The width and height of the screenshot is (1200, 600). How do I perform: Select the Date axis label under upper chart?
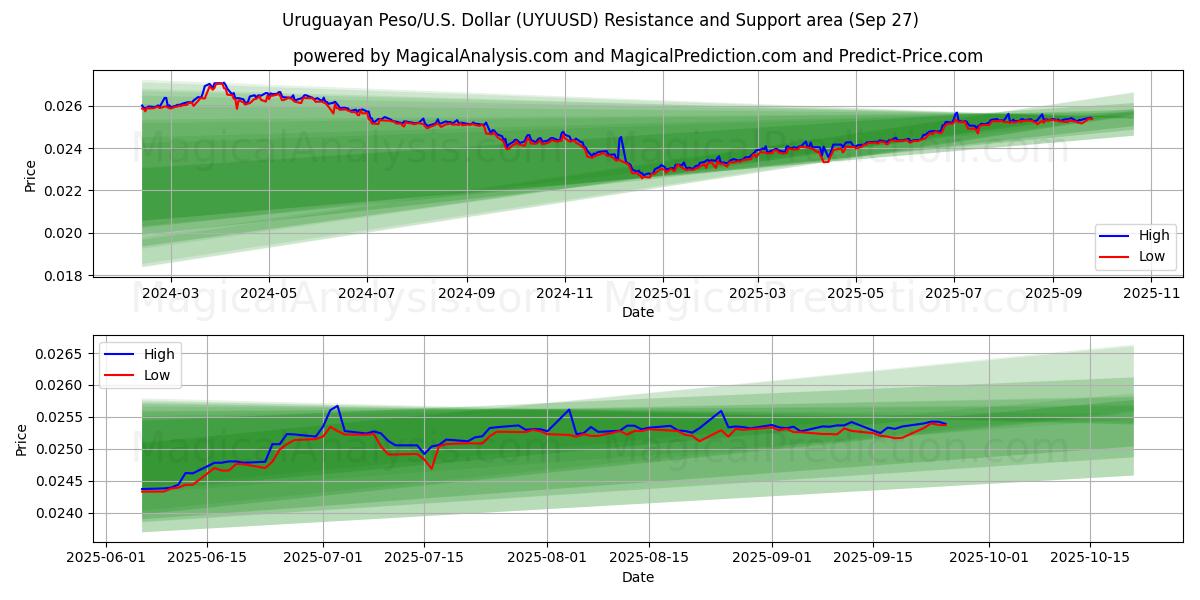[x=637, y=312]
